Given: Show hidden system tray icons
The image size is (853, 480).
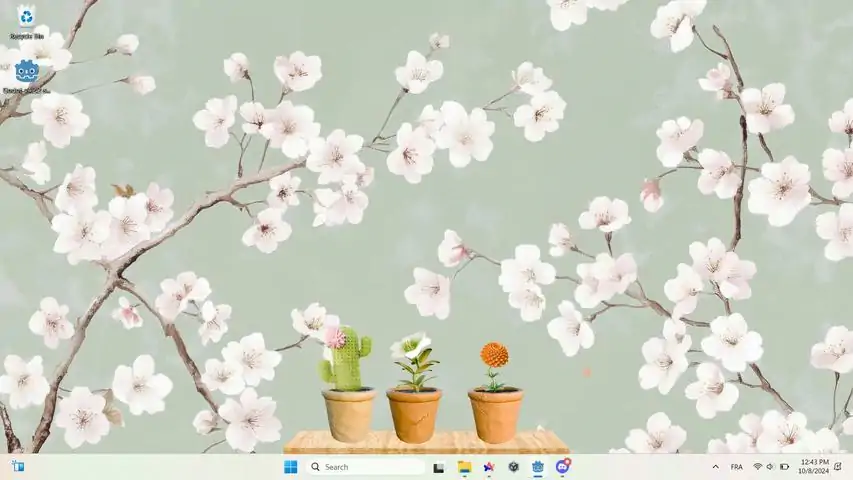Looking at the screenshot, I should (715, 467).
